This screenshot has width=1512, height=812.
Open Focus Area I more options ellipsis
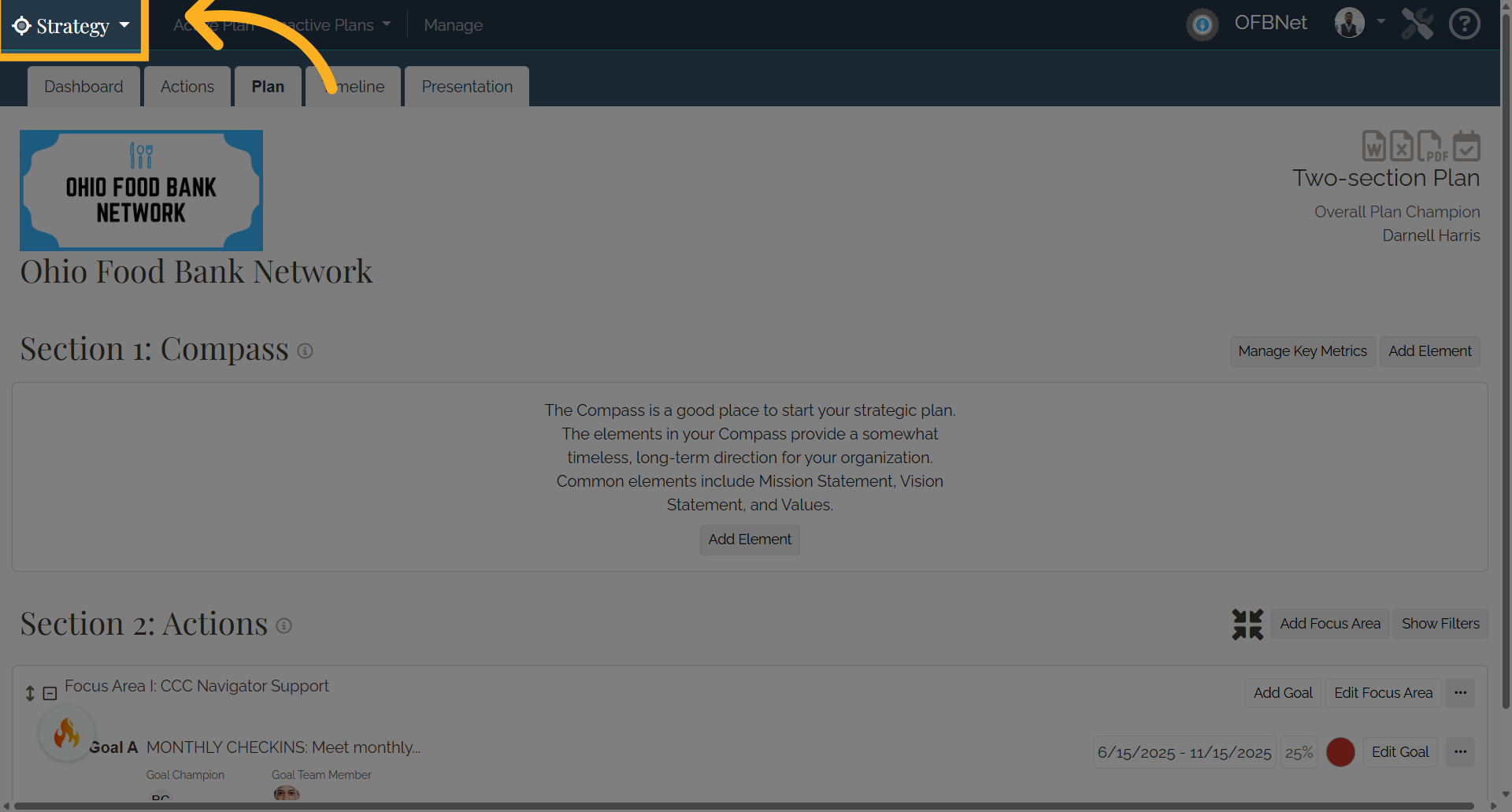coord(1460,693)
